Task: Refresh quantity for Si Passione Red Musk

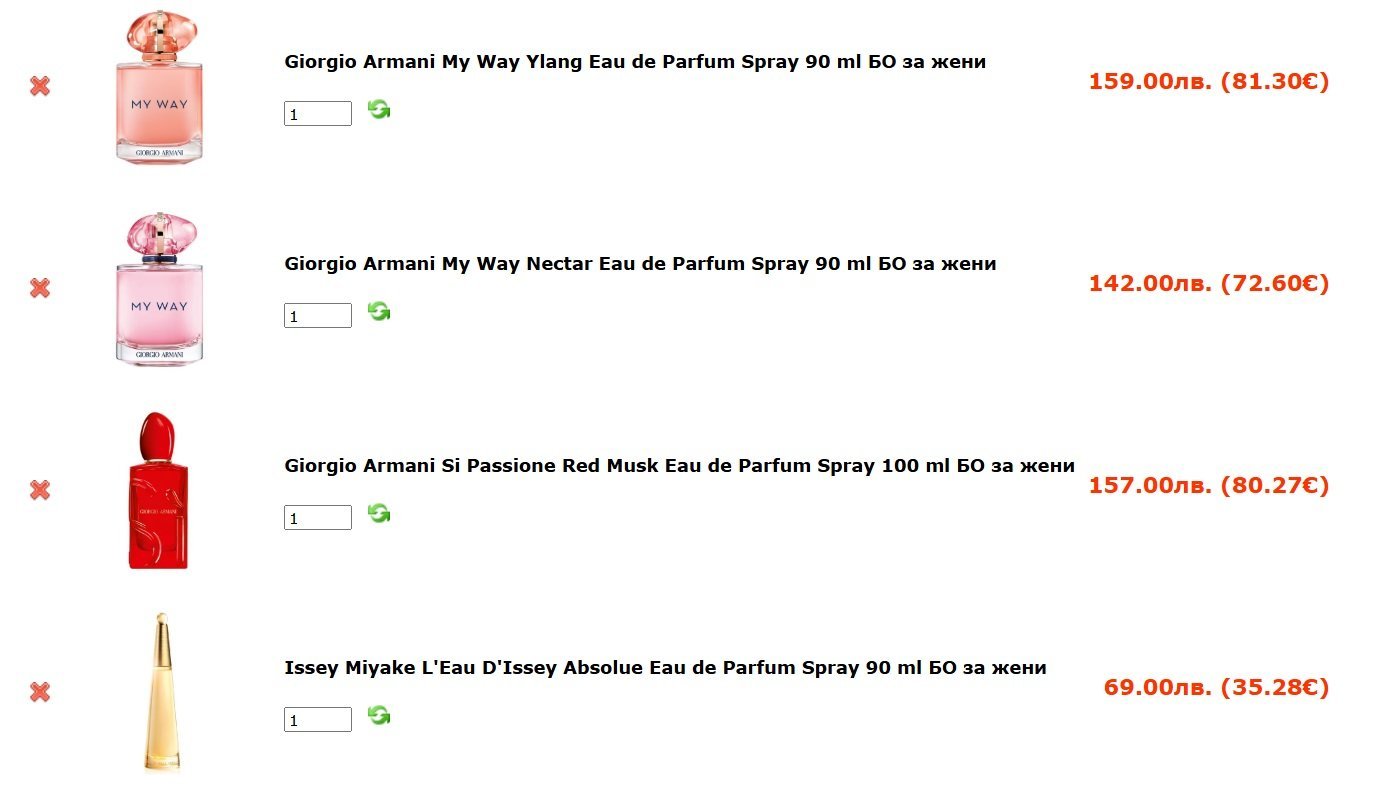Action: point(379,513)
